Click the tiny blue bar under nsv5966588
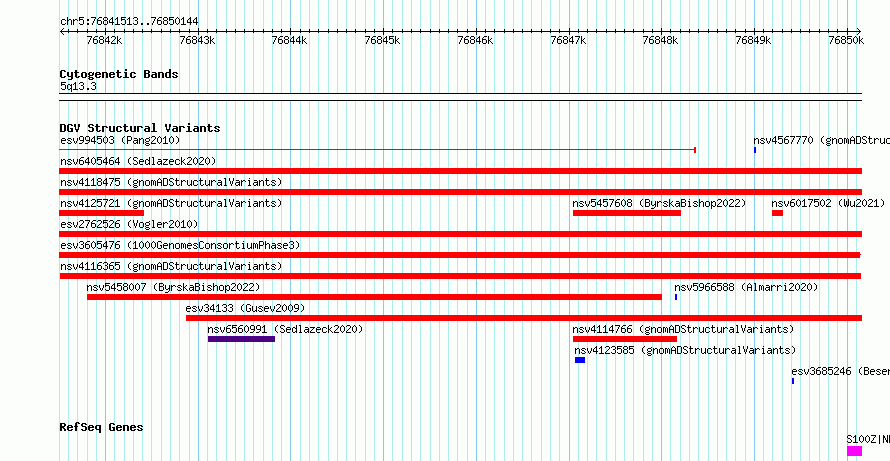 tap(676, 297)
